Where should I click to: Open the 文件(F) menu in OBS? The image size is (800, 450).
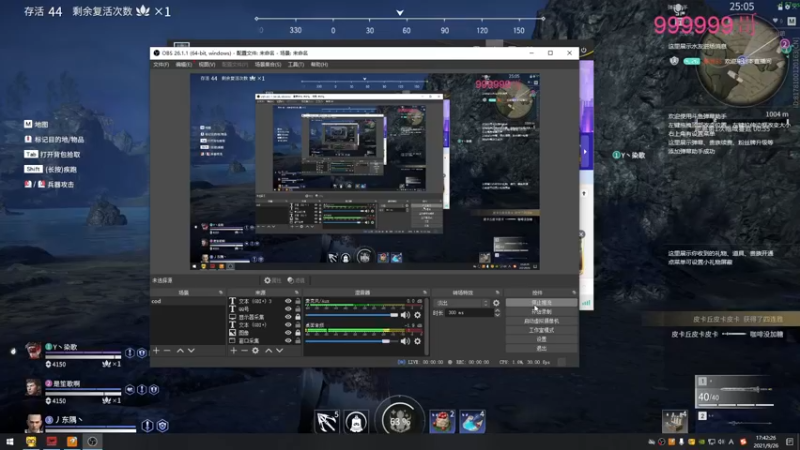(161, 65)
